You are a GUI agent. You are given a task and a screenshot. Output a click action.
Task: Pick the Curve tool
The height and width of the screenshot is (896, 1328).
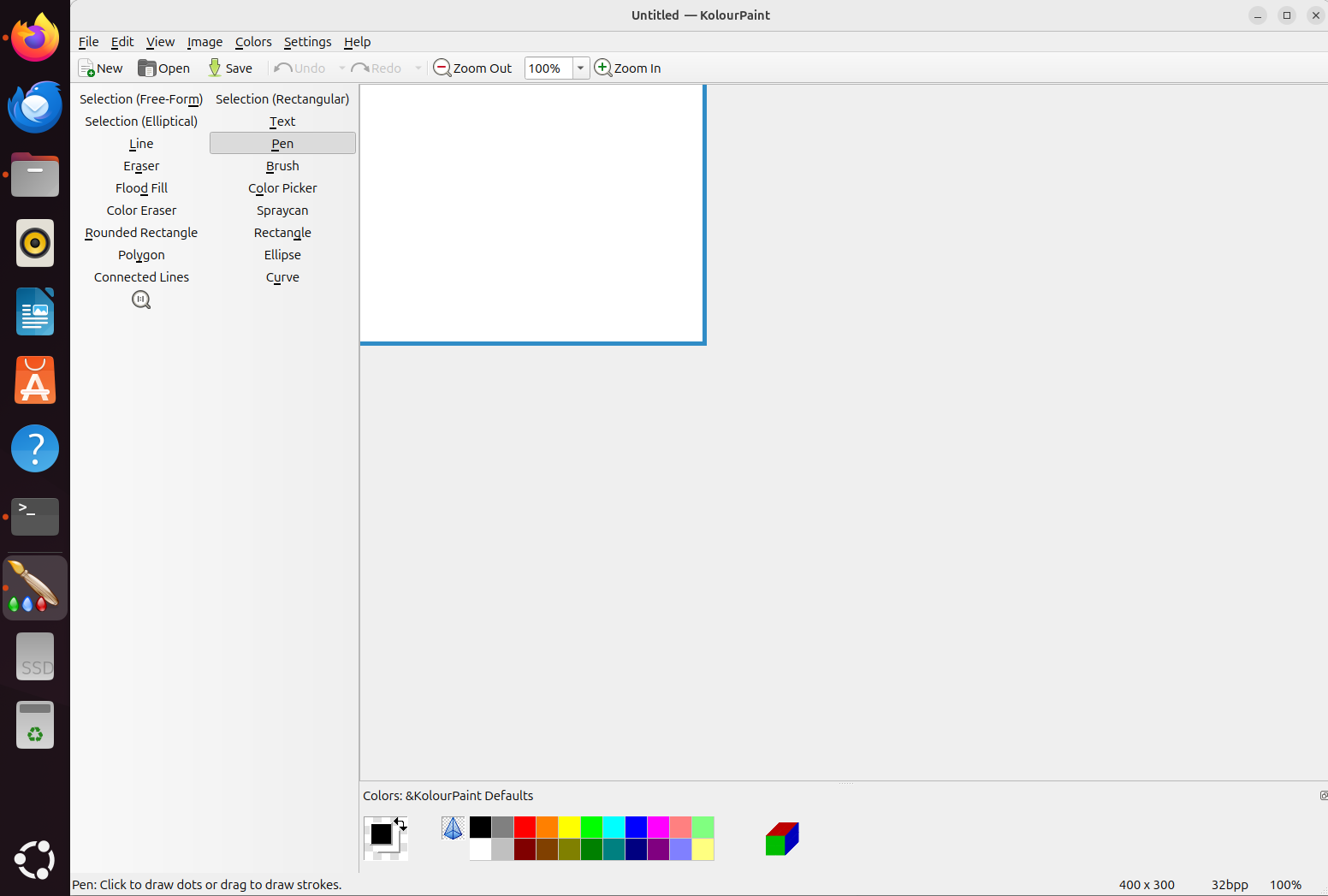(282, 277)
